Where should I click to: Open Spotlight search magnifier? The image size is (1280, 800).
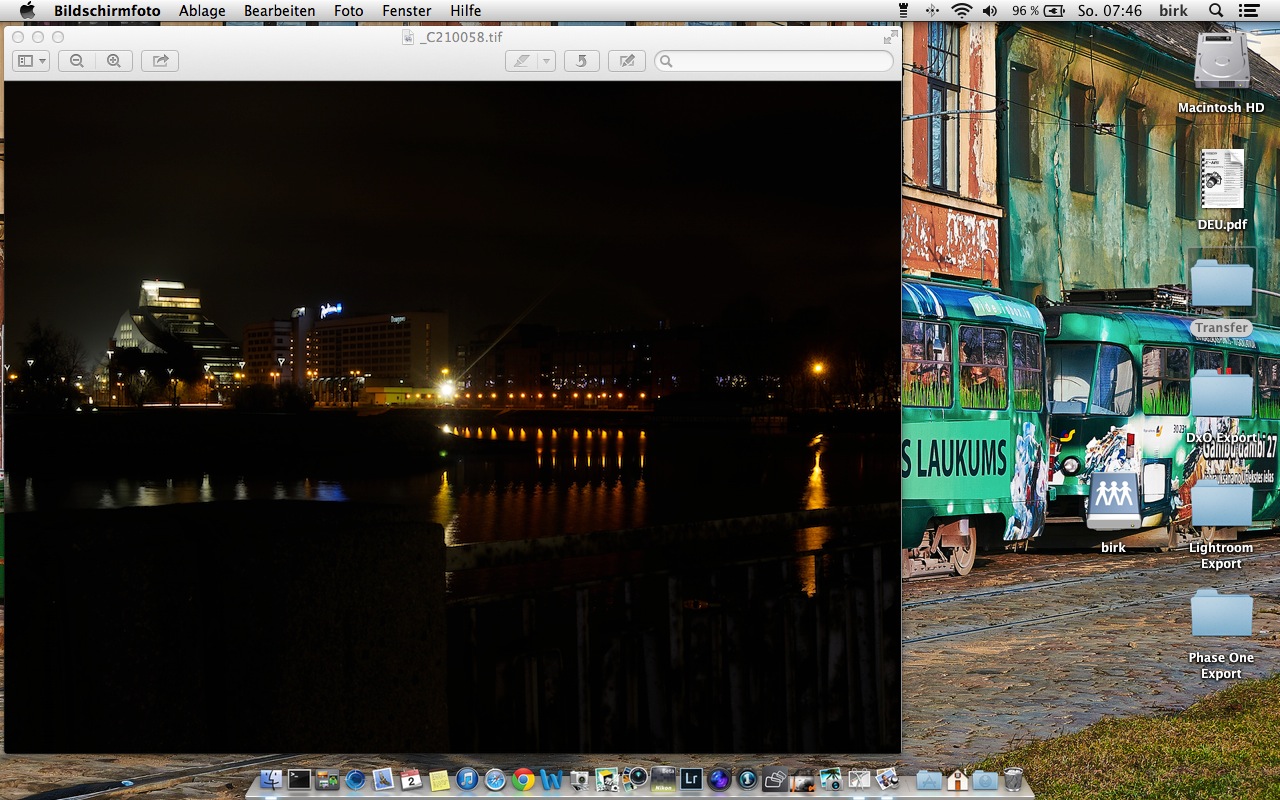[1216, 11]
